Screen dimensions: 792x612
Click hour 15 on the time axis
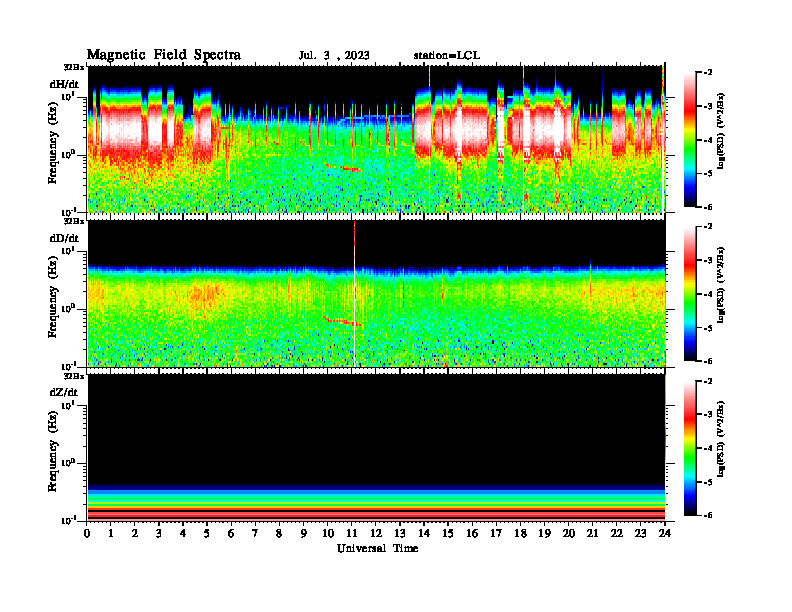pos(448,534)
